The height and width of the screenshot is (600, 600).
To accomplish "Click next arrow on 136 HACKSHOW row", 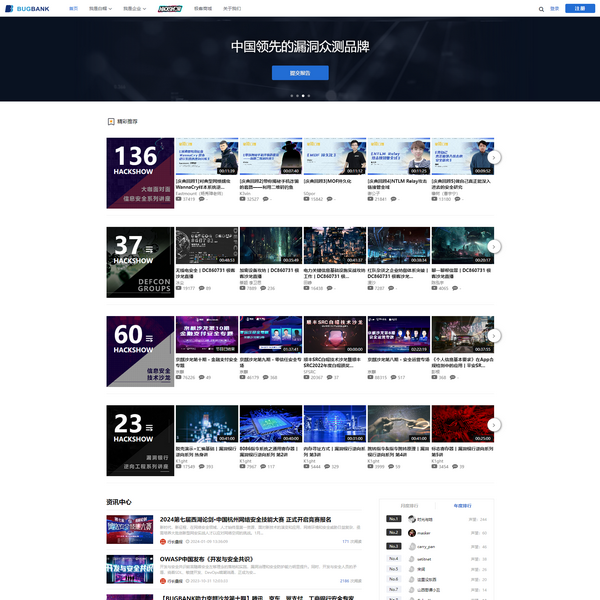I will tap(494, 158).
